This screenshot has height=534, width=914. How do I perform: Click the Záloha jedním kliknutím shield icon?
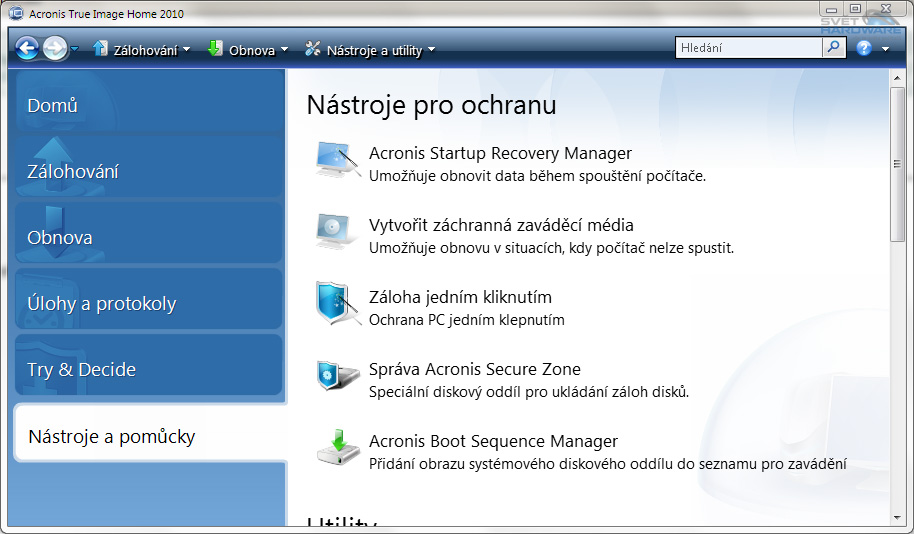tap(338, 304)
